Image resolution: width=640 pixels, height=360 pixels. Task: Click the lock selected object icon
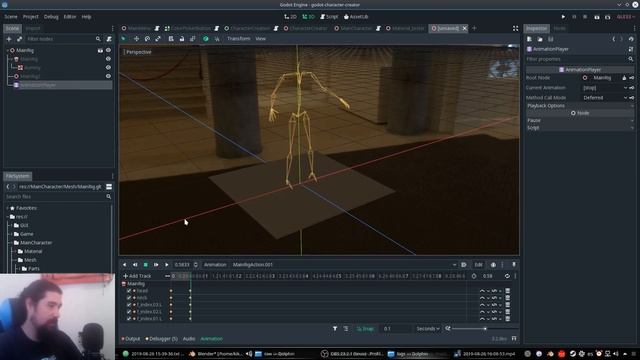coord(182,39)
